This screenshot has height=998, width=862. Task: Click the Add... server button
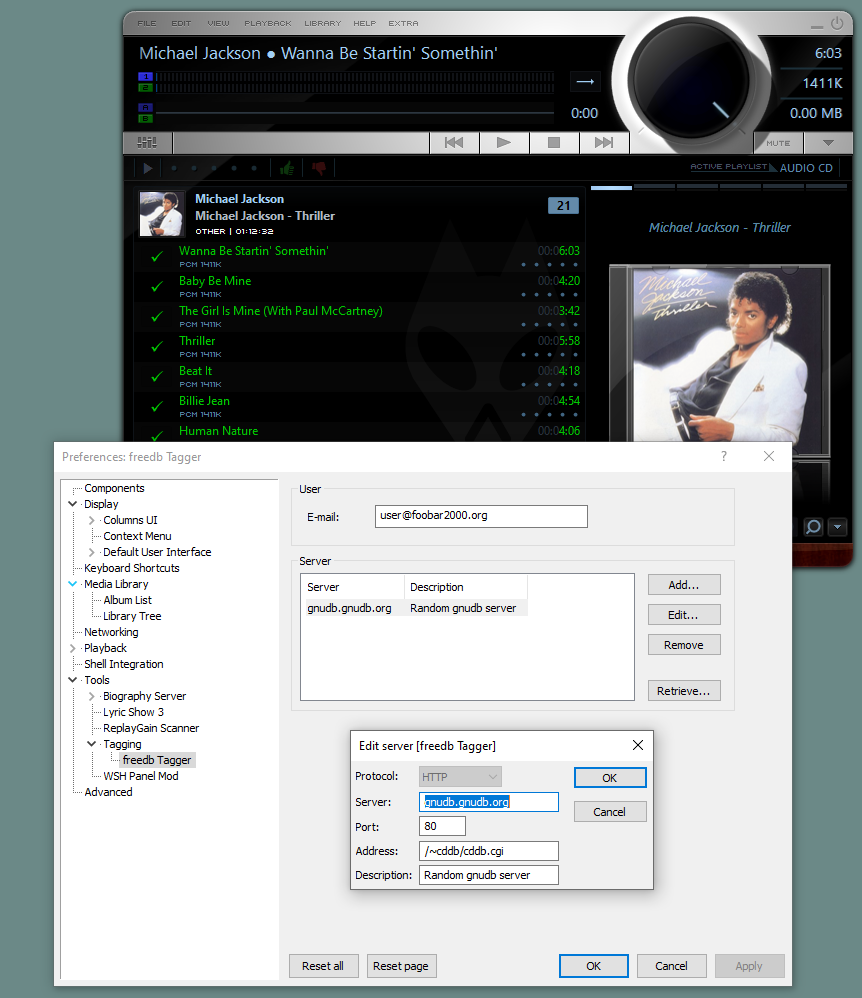point(684,585)
